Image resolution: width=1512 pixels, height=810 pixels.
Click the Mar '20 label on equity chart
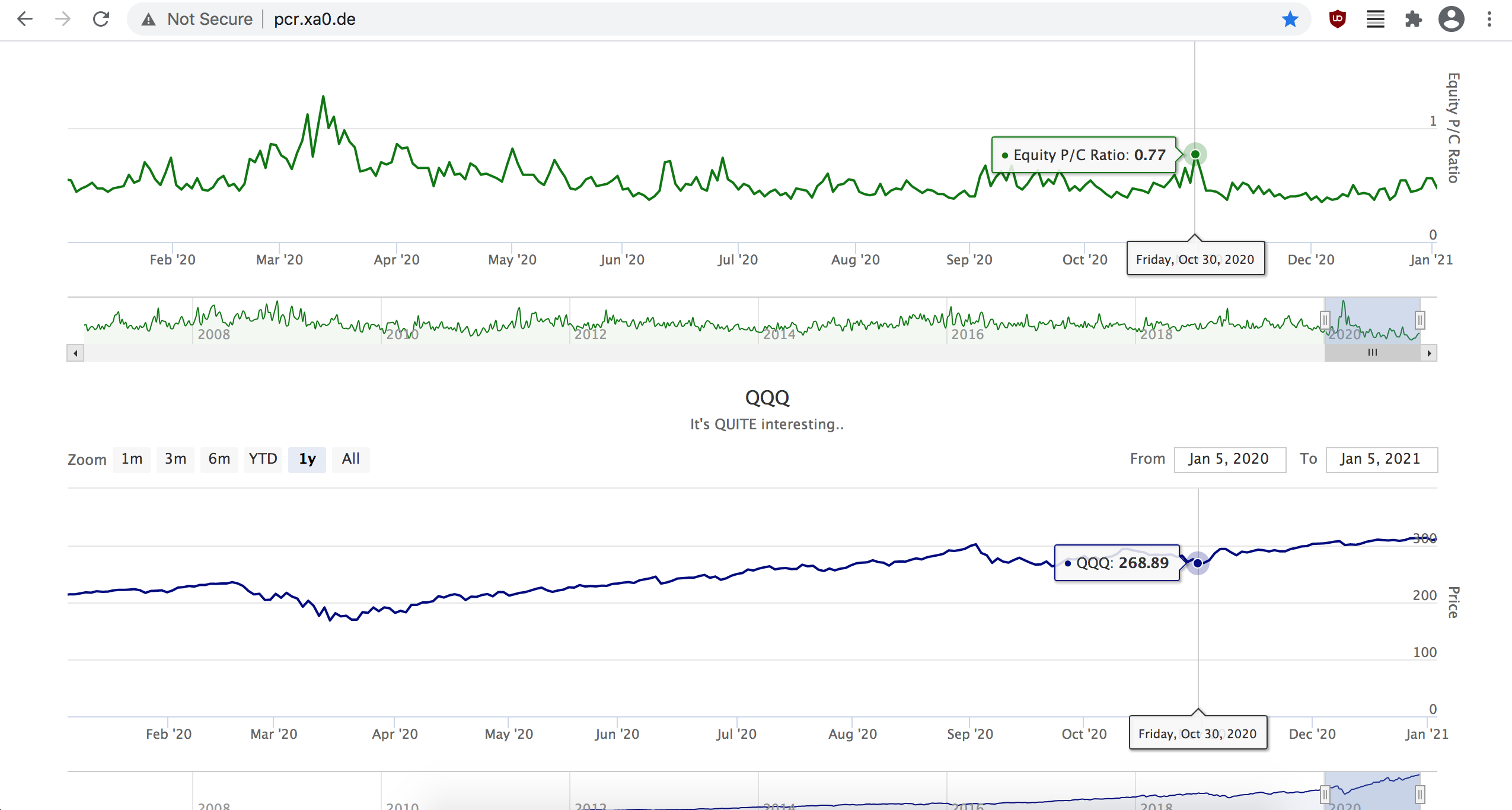coord(279,260)
